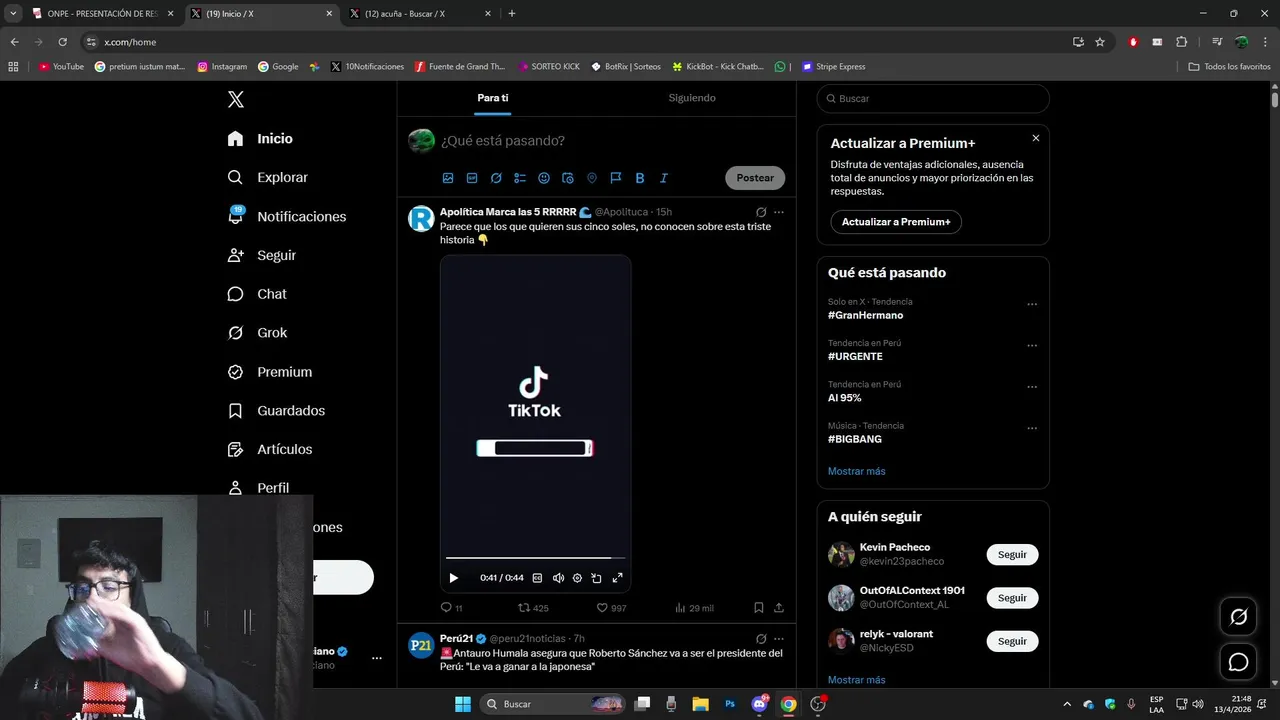This screenshot has width=1280, height=720.
Task: Toggle video captions
Action: click(537, 578)
